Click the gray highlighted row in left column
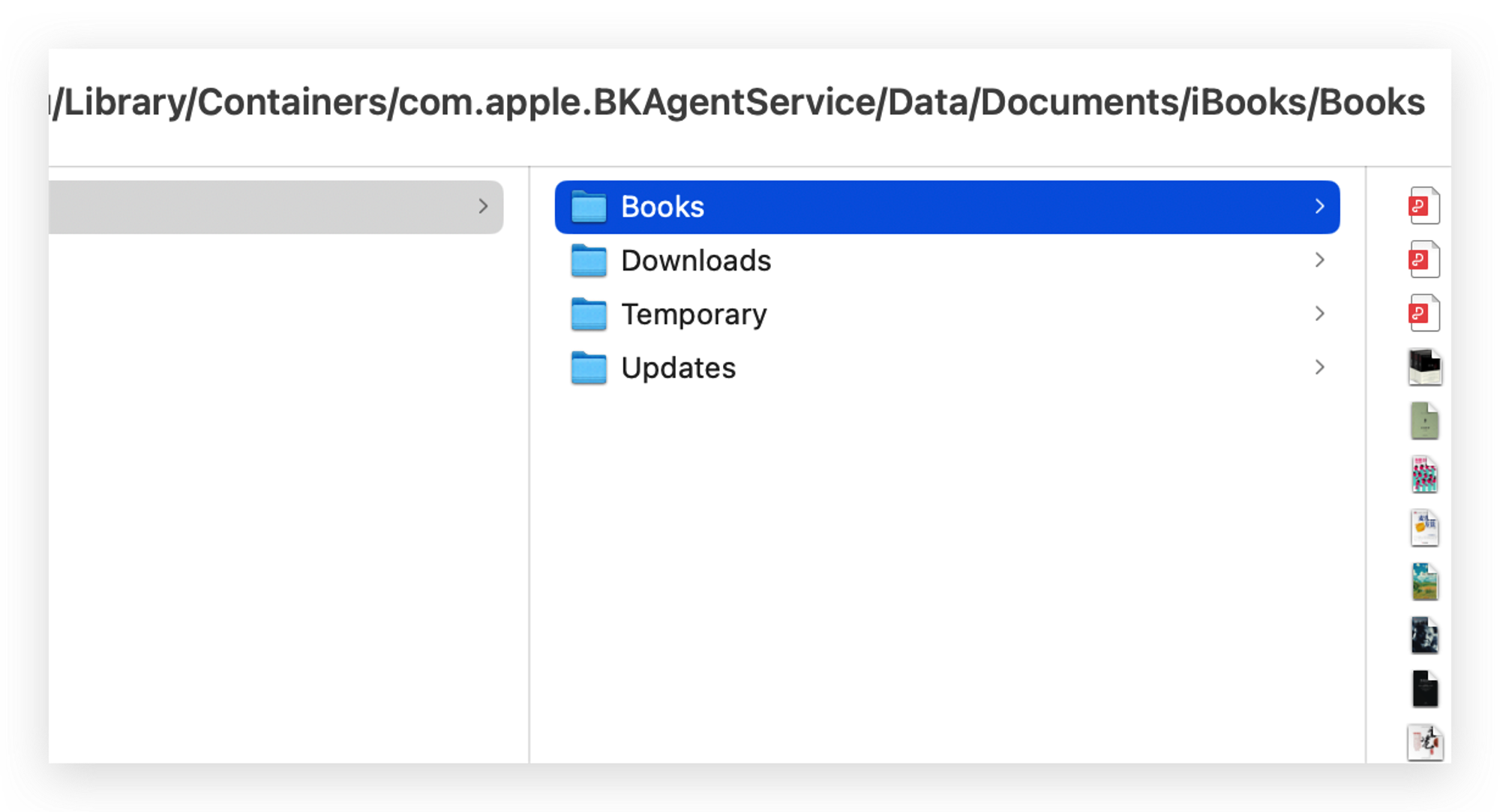Screen dimensions: 1500x812 point(276,207)
